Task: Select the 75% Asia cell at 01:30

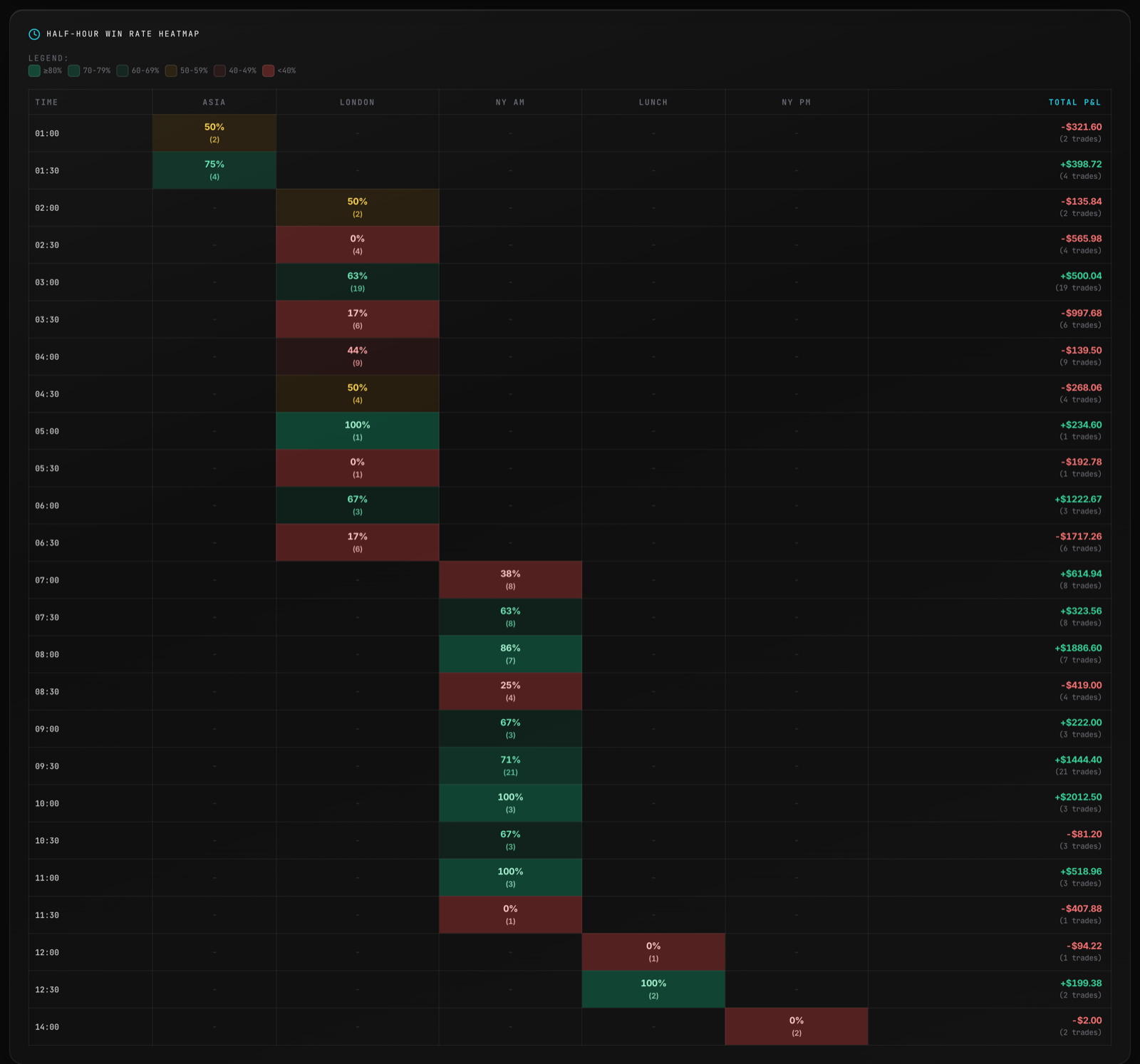Action: pos(214,170)
